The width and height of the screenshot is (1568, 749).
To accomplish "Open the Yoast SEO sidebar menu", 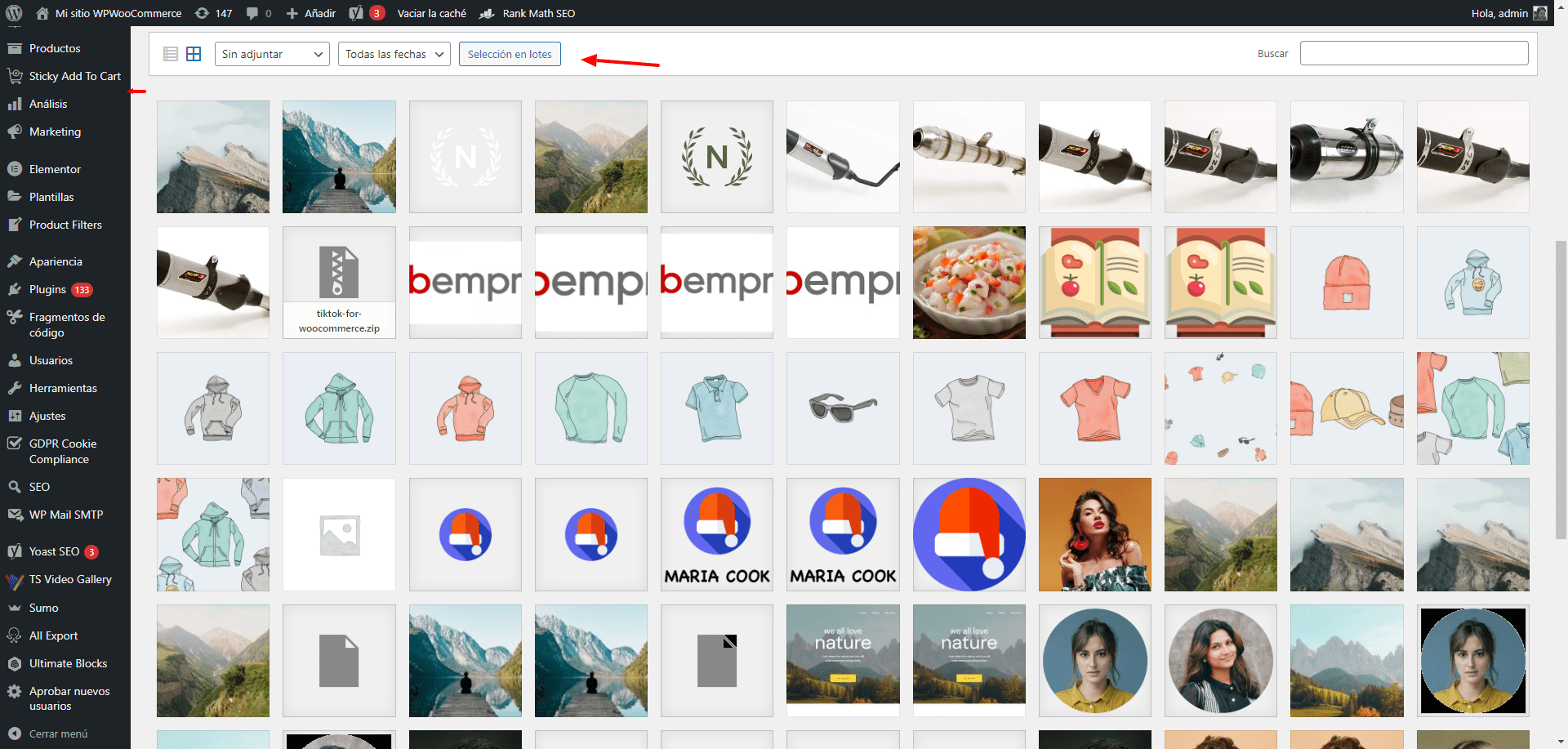I will [x=65, y=551].
